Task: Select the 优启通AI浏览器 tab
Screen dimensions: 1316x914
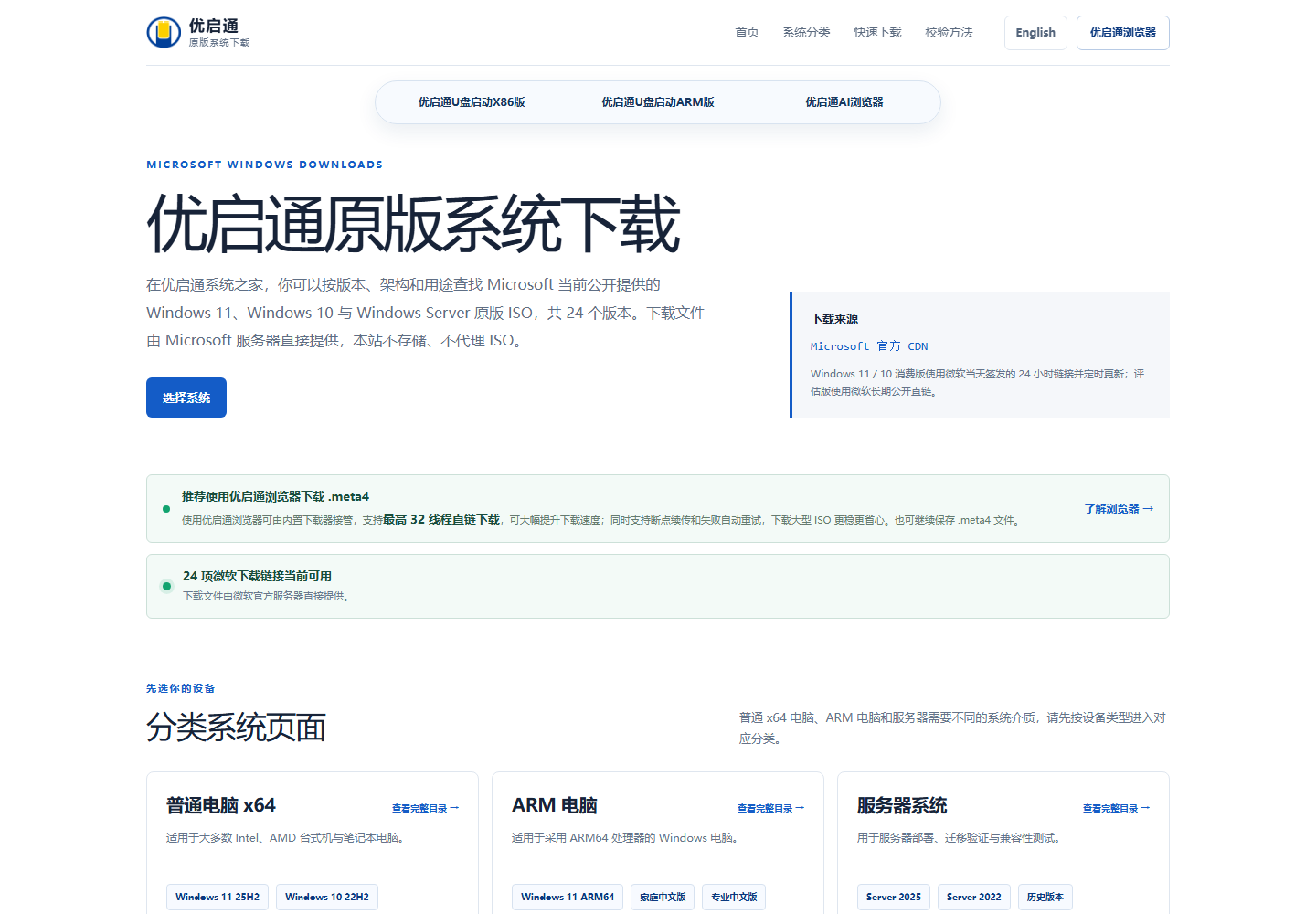Action: pos(844,102)
